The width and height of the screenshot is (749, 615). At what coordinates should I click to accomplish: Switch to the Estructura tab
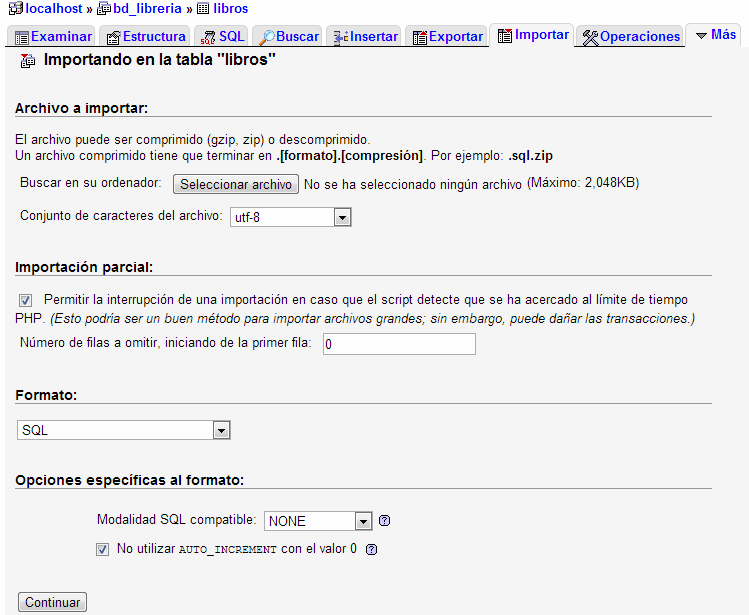(145, 37)
